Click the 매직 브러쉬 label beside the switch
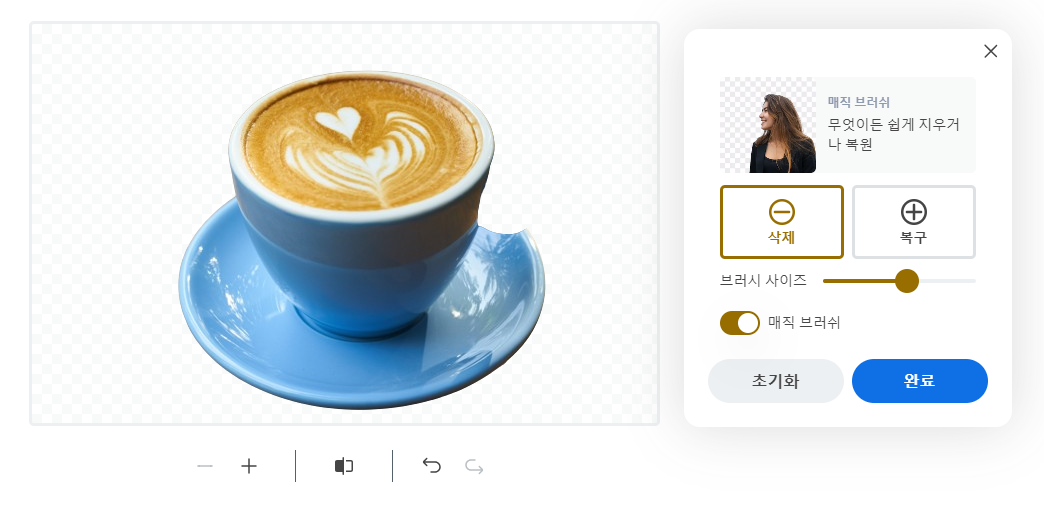 [804, 323]
